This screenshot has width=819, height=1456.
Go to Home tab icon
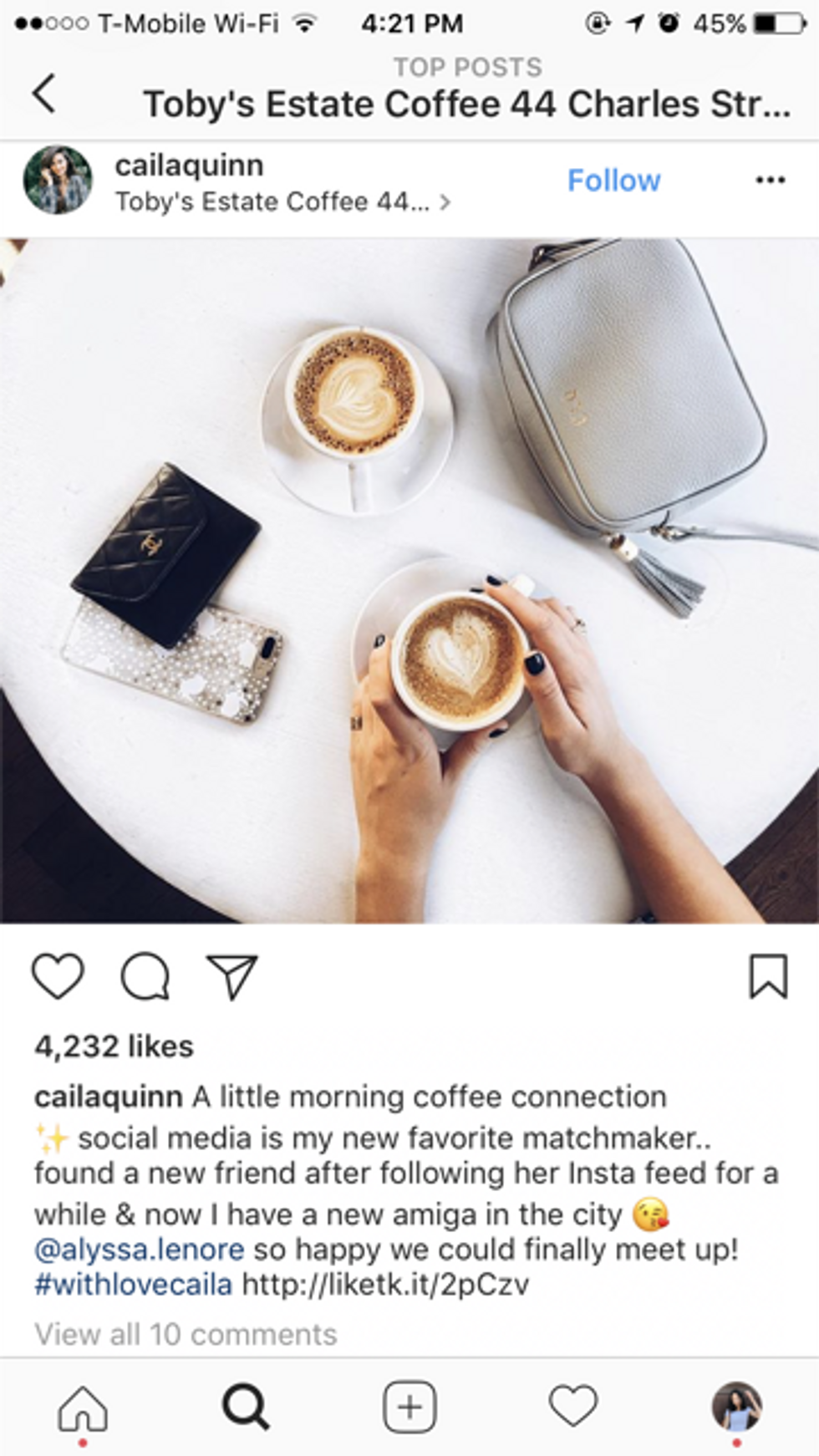(x=83, y=1408)
